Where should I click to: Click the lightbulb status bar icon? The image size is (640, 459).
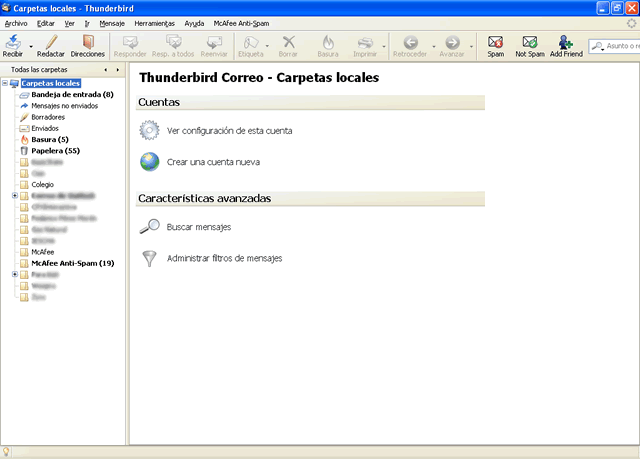tap(6, 452)
